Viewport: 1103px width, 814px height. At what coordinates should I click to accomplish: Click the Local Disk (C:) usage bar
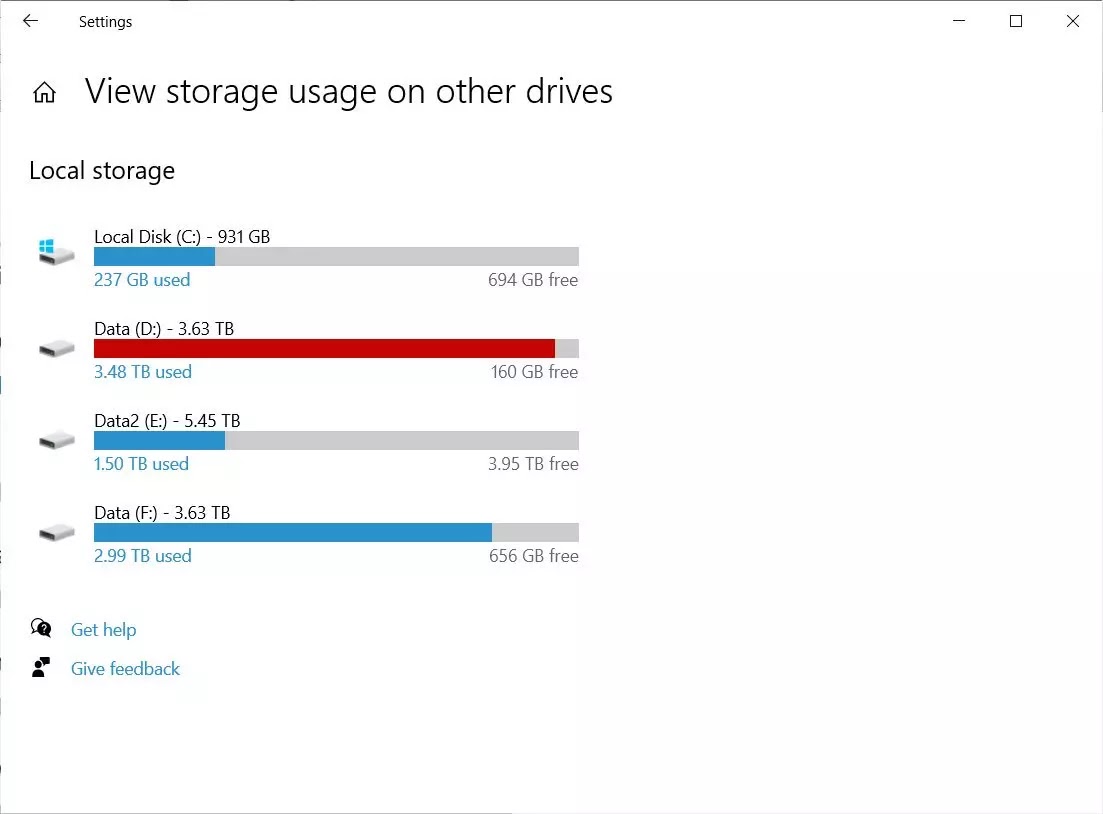[x=336, y=256]
